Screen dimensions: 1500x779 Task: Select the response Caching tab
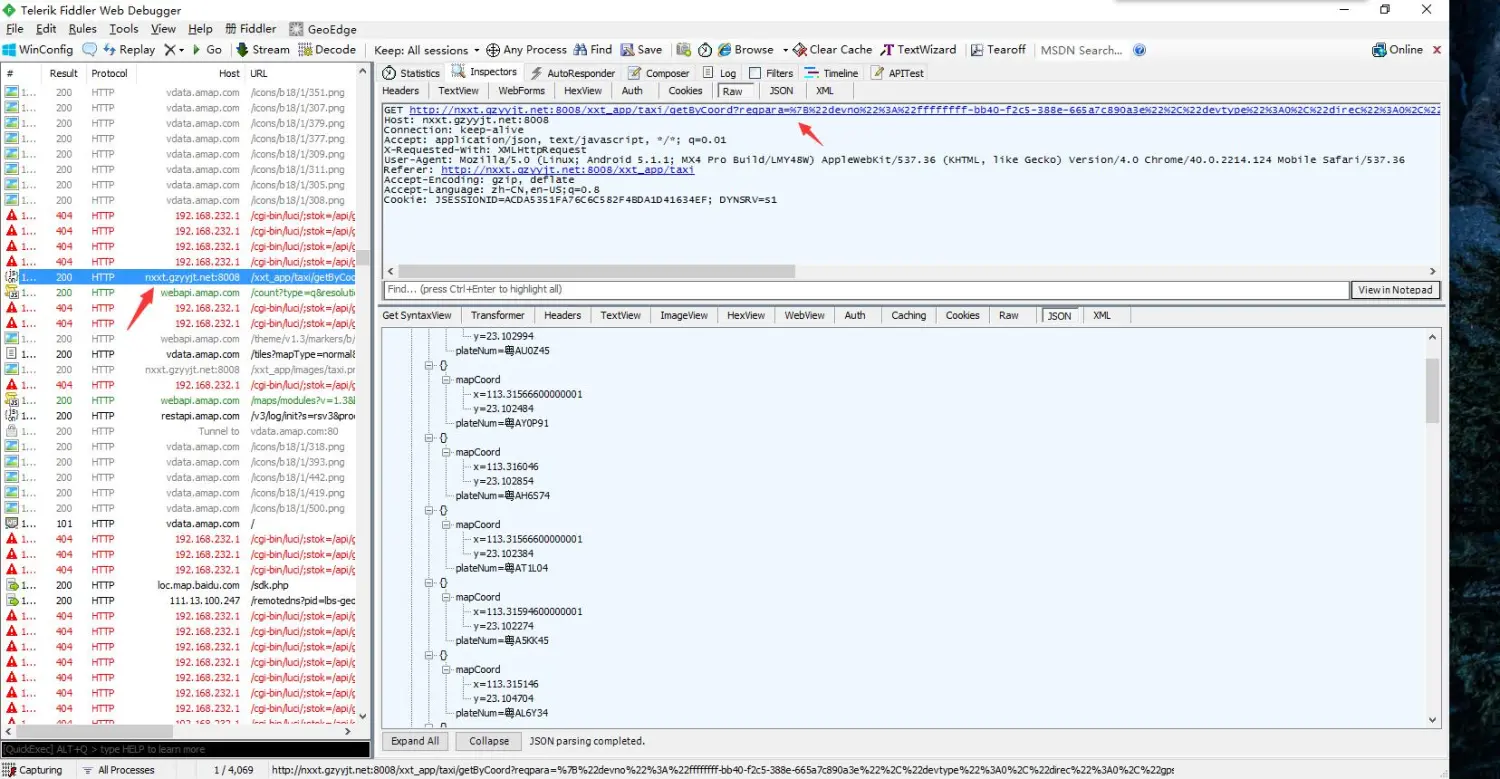coord(909,315)
